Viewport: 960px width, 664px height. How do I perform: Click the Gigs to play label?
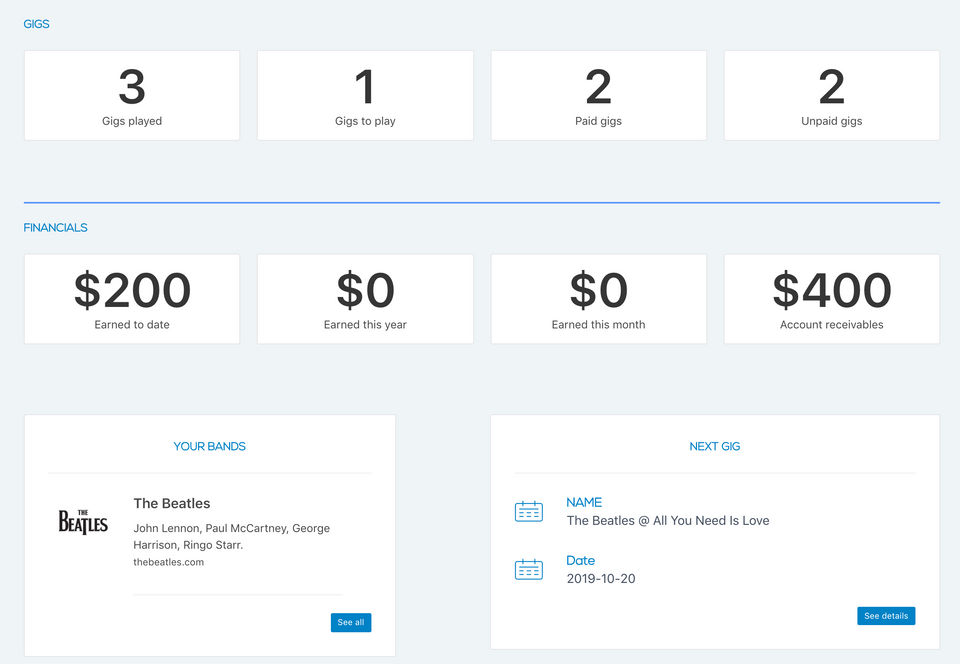[x=365, y=121]
